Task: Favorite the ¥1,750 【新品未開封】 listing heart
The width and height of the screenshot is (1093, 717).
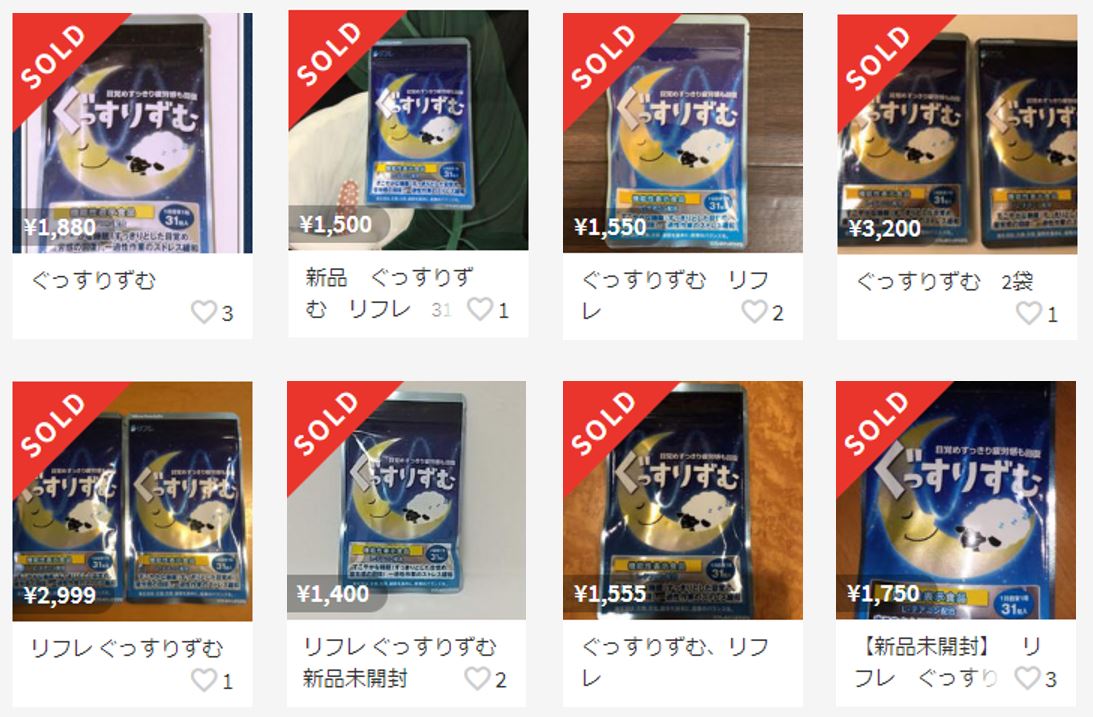Action: click(1027, 677)
